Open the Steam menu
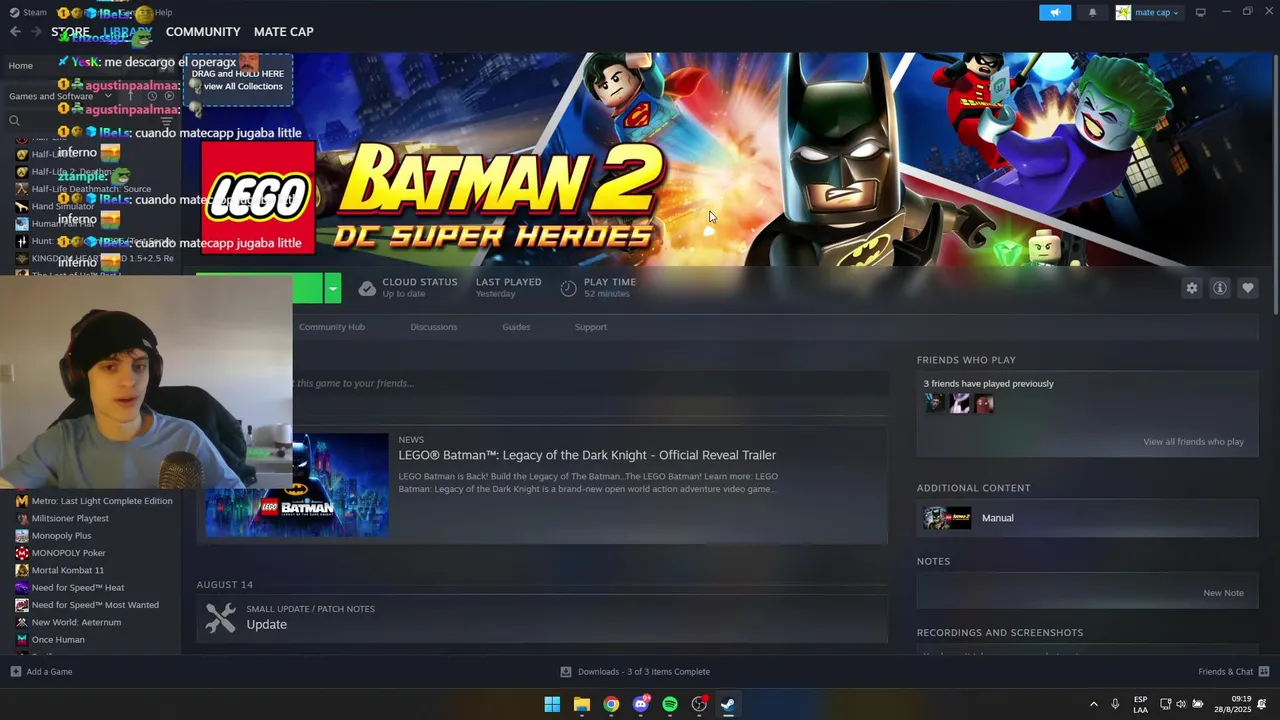The height and width of the screenshot is (720, 1280). tap(29, 12)
